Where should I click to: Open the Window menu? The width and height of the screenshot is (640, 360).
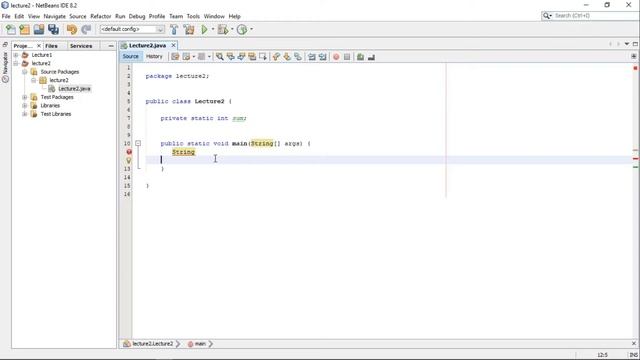[214, 16]
